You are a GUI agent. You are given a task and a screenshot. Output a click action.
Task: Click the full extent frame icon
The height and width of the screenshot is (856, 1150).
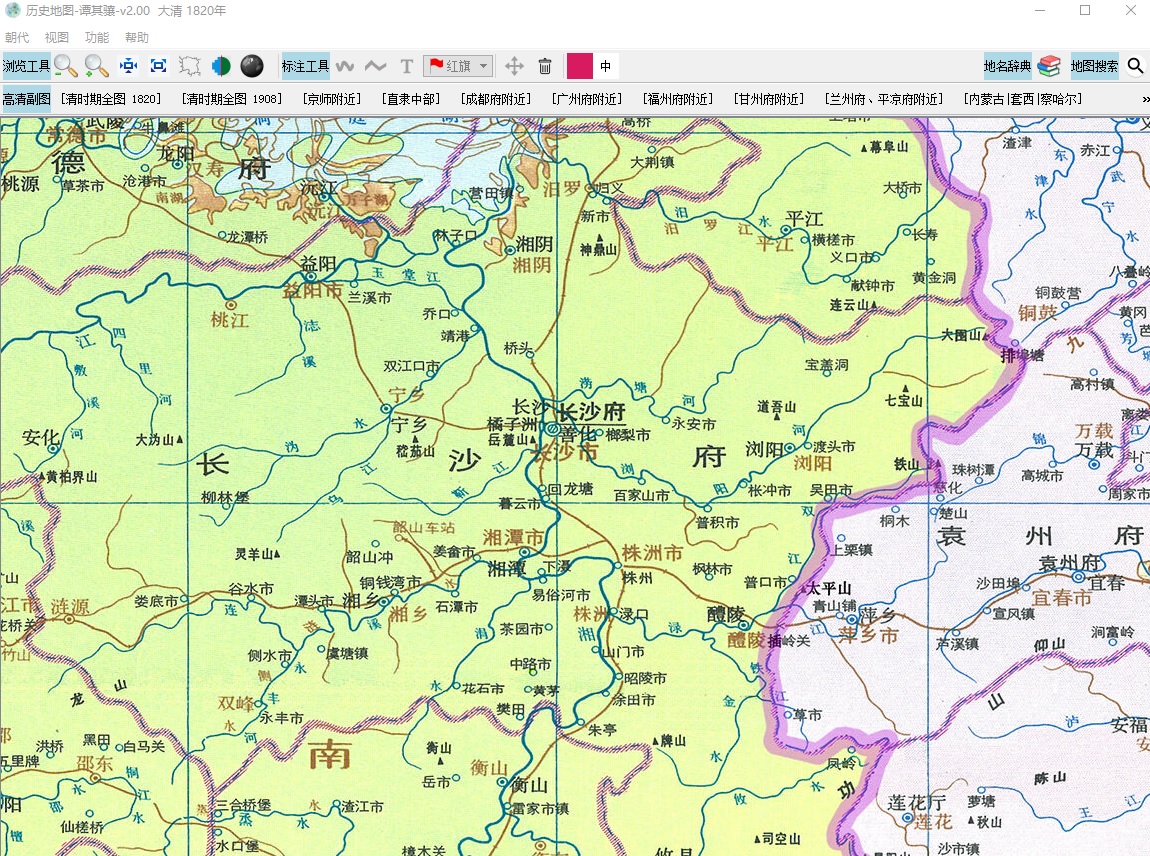(158, 66)
